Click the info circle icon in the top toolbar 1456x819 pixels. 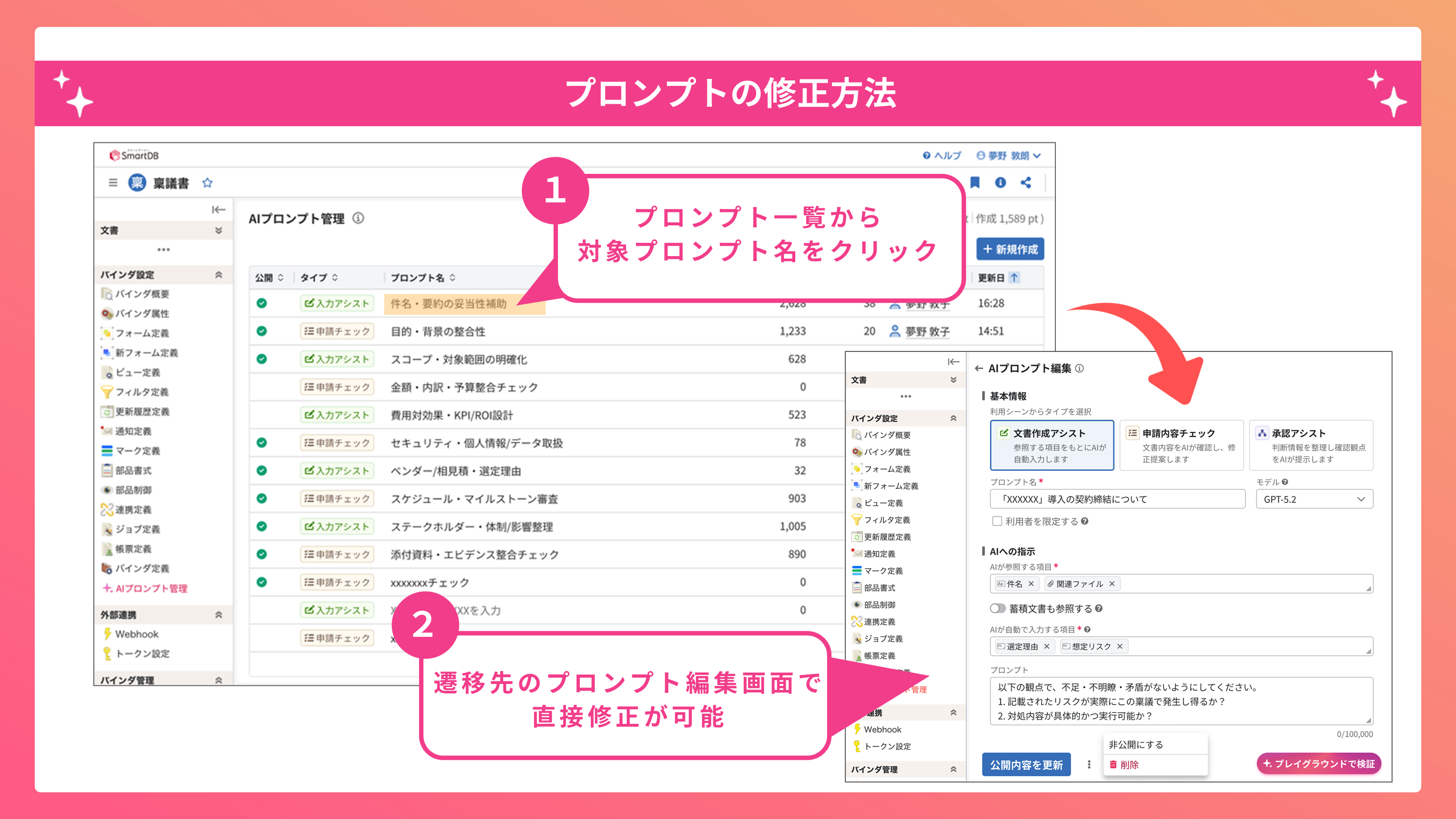point(1000,182)
